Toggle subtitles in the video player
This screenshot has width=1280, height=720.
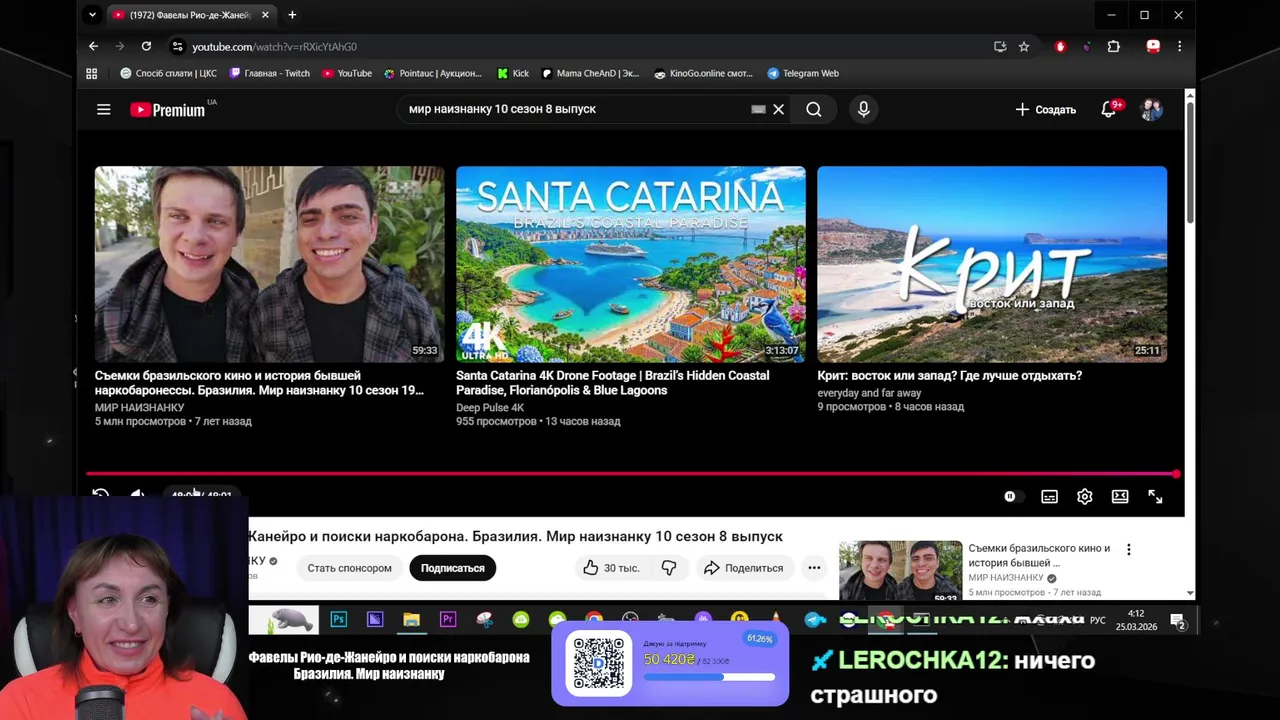point(1049,496)
